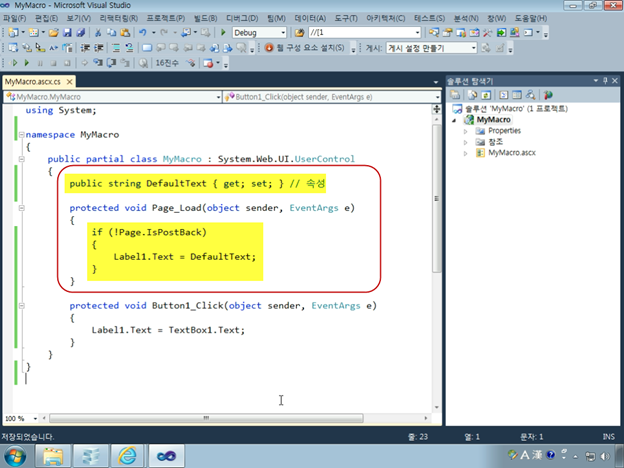Screen dimensions: 624x468
Task: Toggle the 16진수 hexadecimal display button
Action: pos(167,63)
